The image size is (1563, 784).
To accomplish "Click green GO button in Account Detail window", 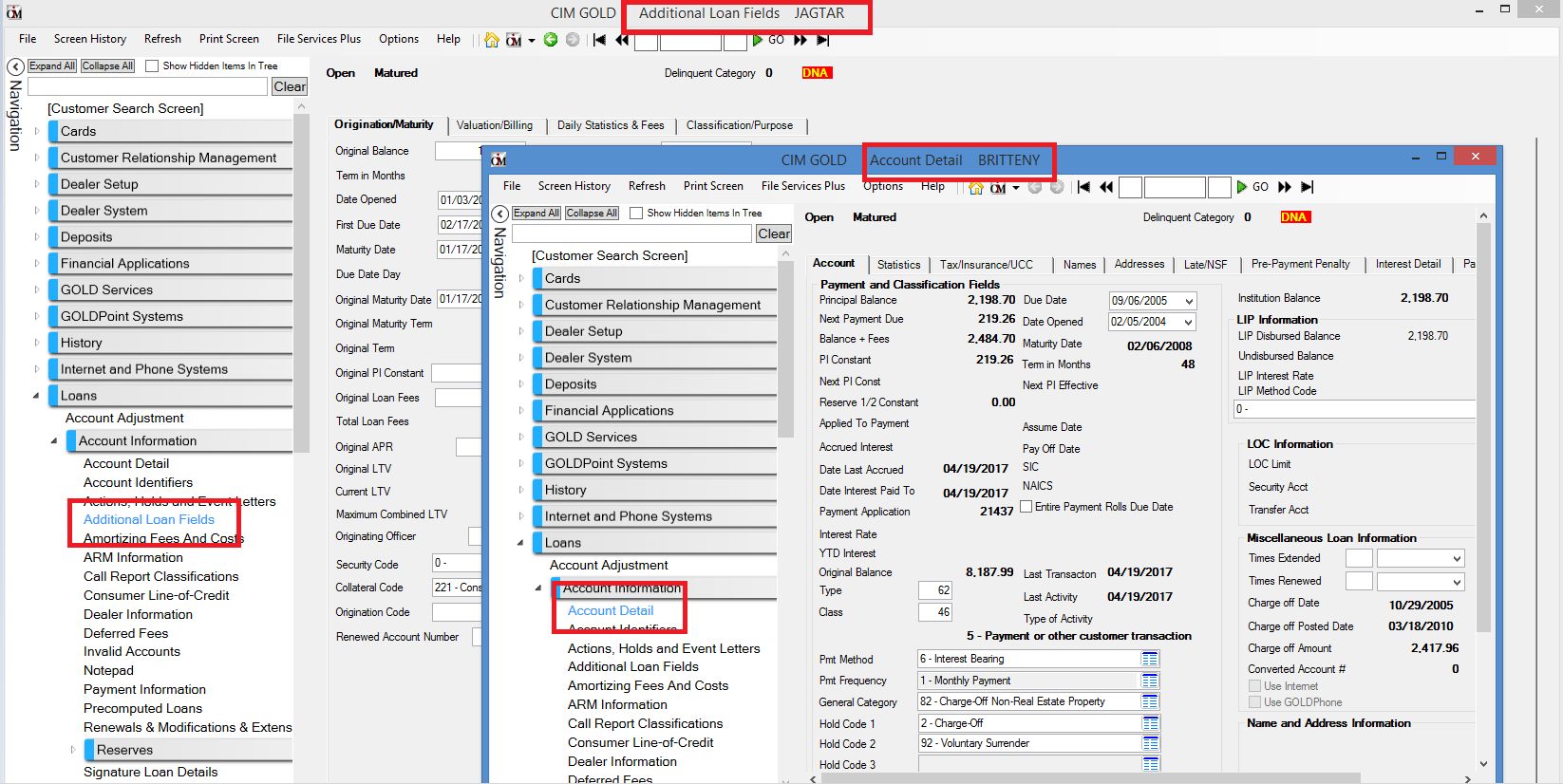I will [1252, 187].
